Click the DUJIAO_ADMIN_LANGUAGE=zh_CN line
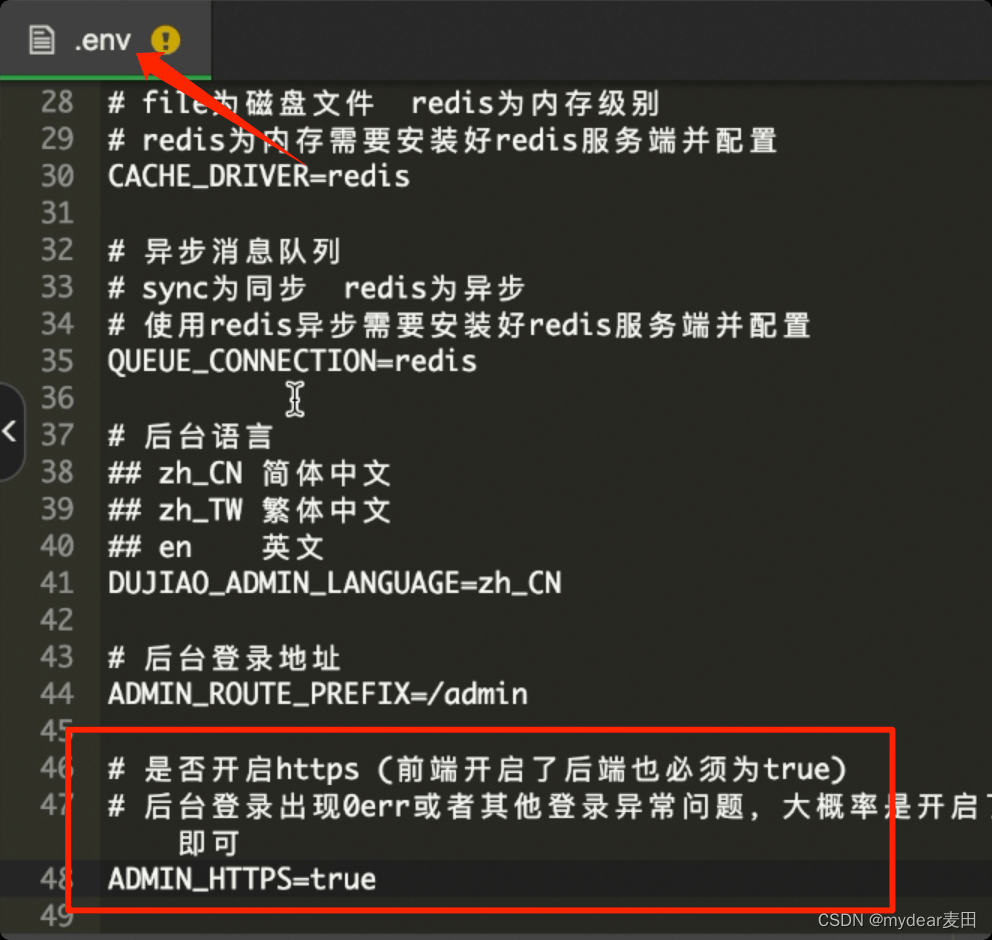The width and height of the screenshot is (992, 940). 335,583
